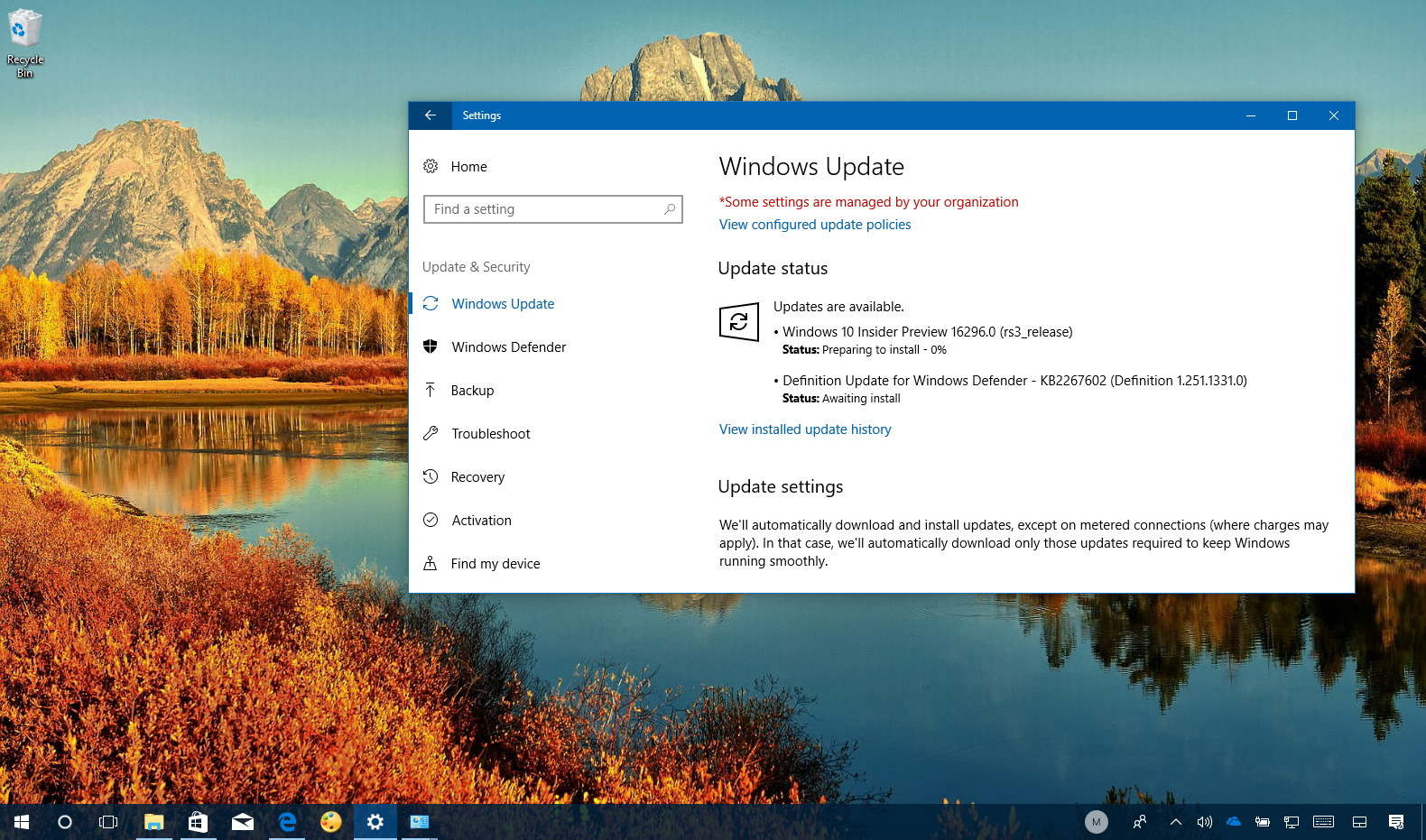Click the 'Awaiting install' status text
The image size is (1426, 840).
[x=861, y=399]
